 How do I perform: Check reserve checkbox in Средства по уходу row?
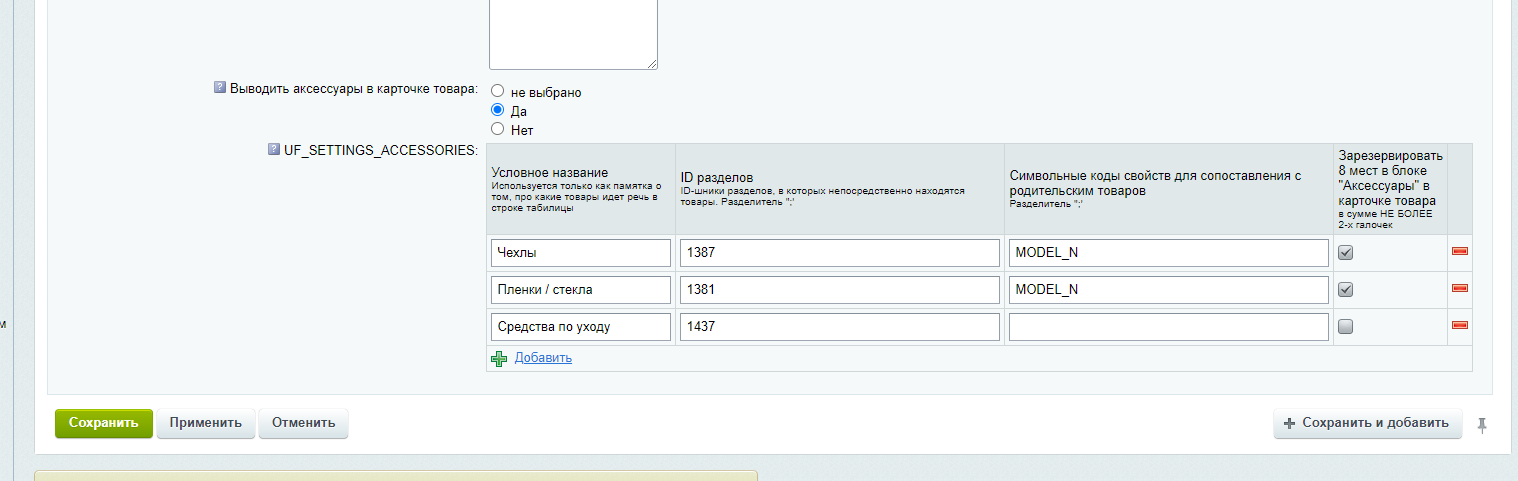[1346, 327]
